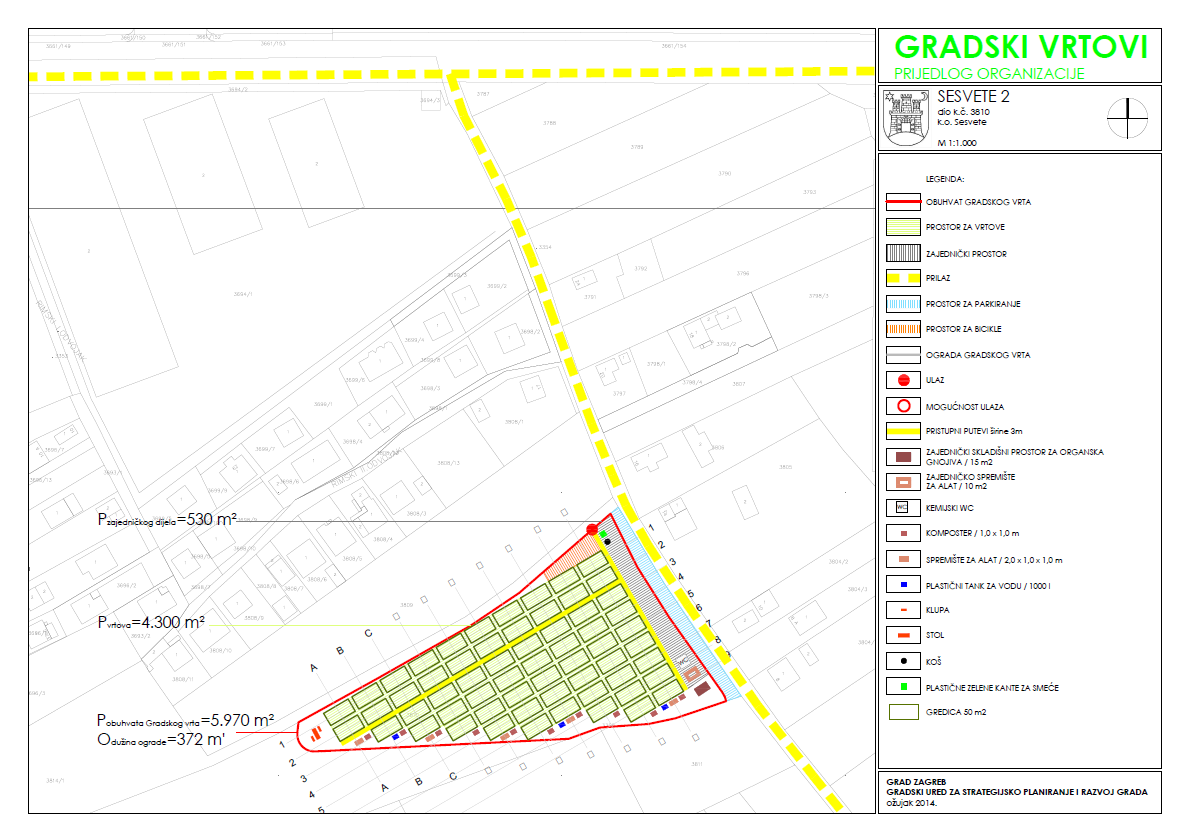Click the north arrow compass symbol
The image size is (1183, 825).
tap(1128, 118)
